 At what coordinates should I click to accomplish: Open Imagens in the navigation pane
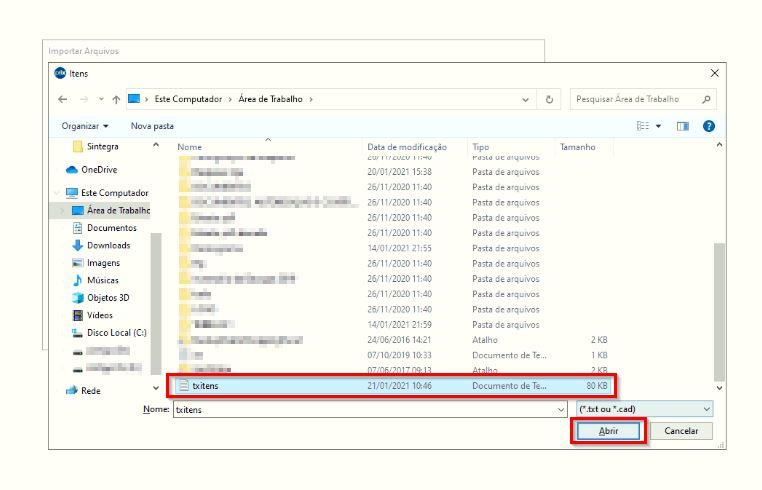pos(96,263)
